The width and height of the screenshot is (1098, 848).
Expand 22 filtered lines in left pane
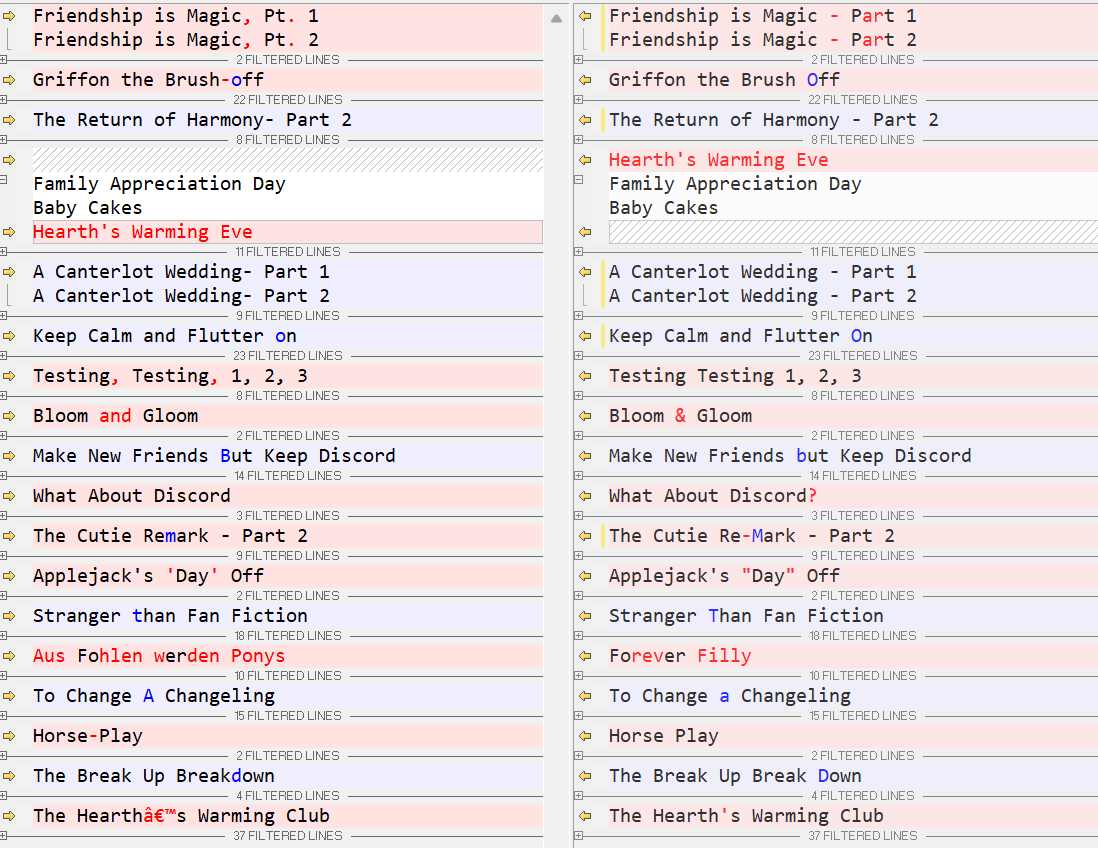click(4, 100)
